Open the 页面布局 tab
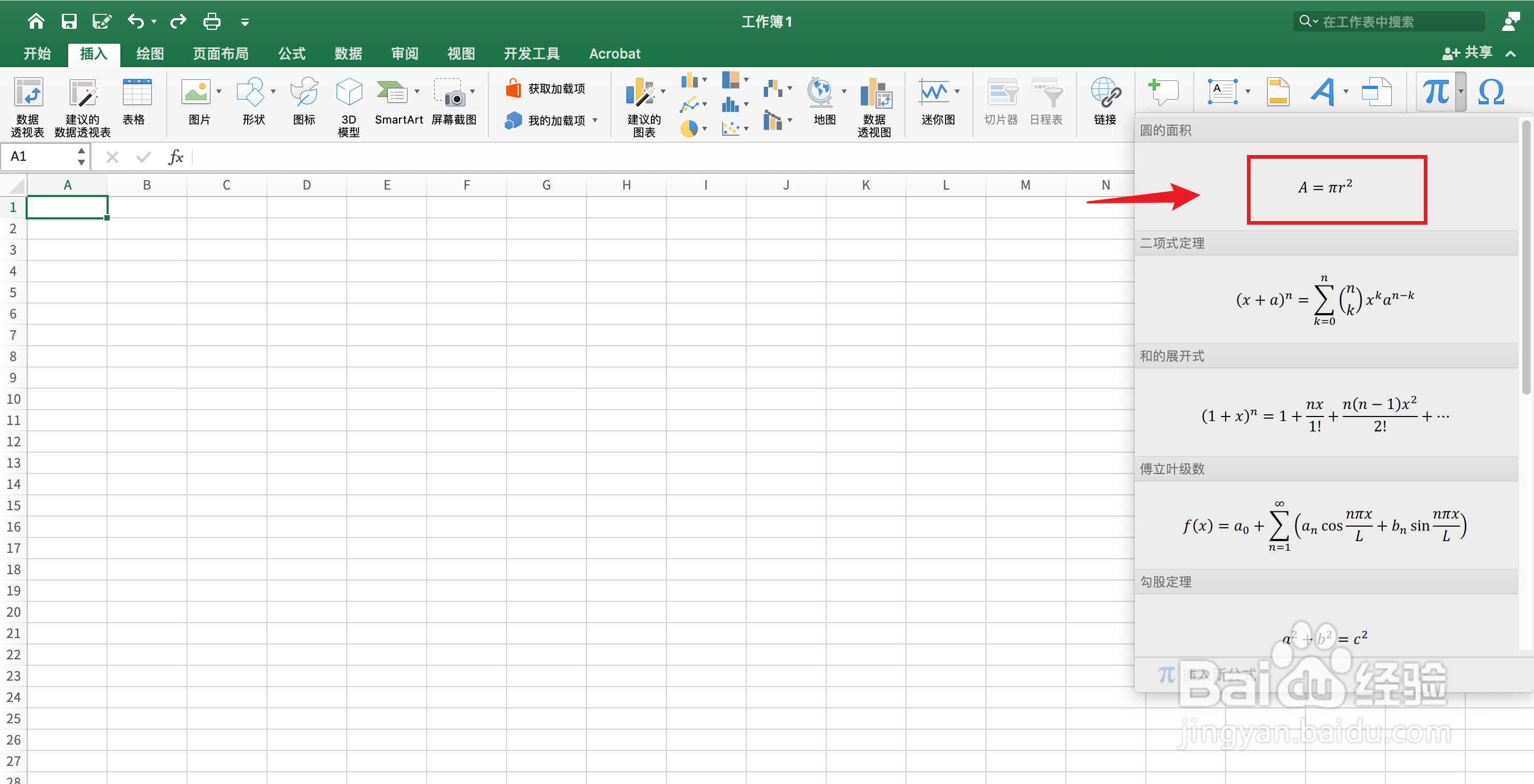 pyautogui.click(x=221, y=54)
